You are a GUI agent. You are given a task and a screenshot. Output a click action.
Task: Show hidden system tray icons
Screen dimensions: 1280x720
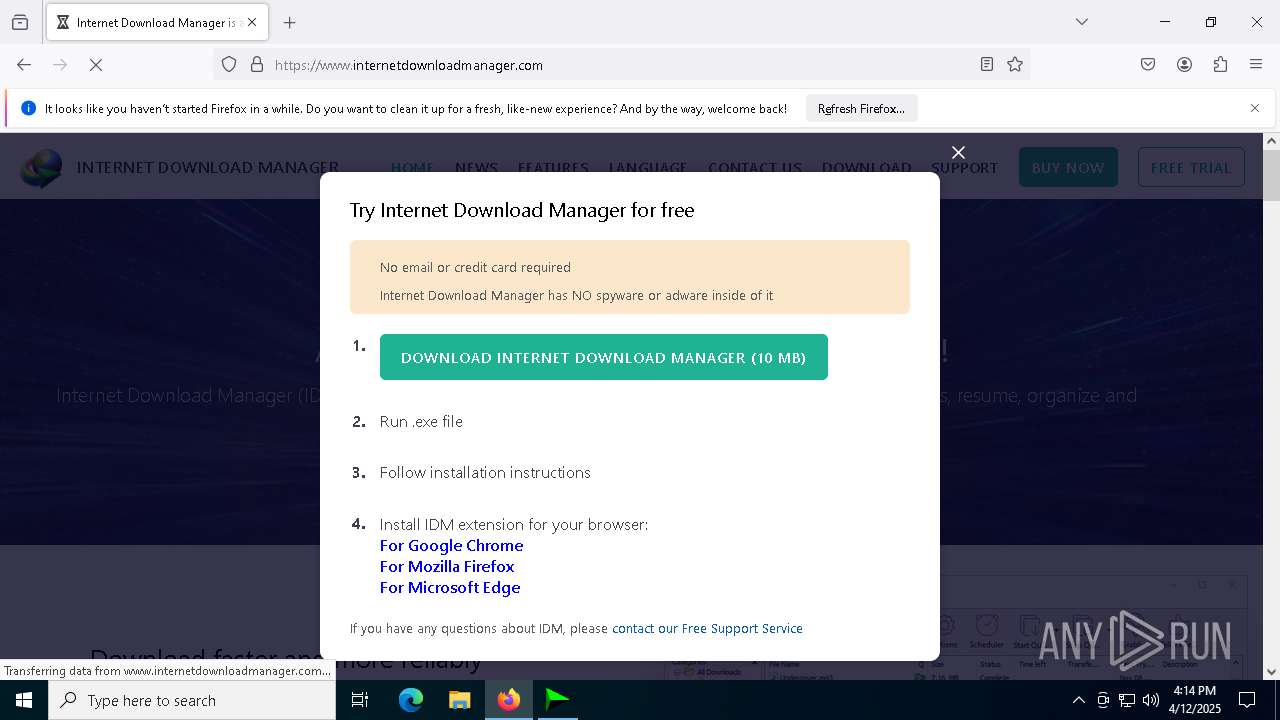click(1078, 700)
